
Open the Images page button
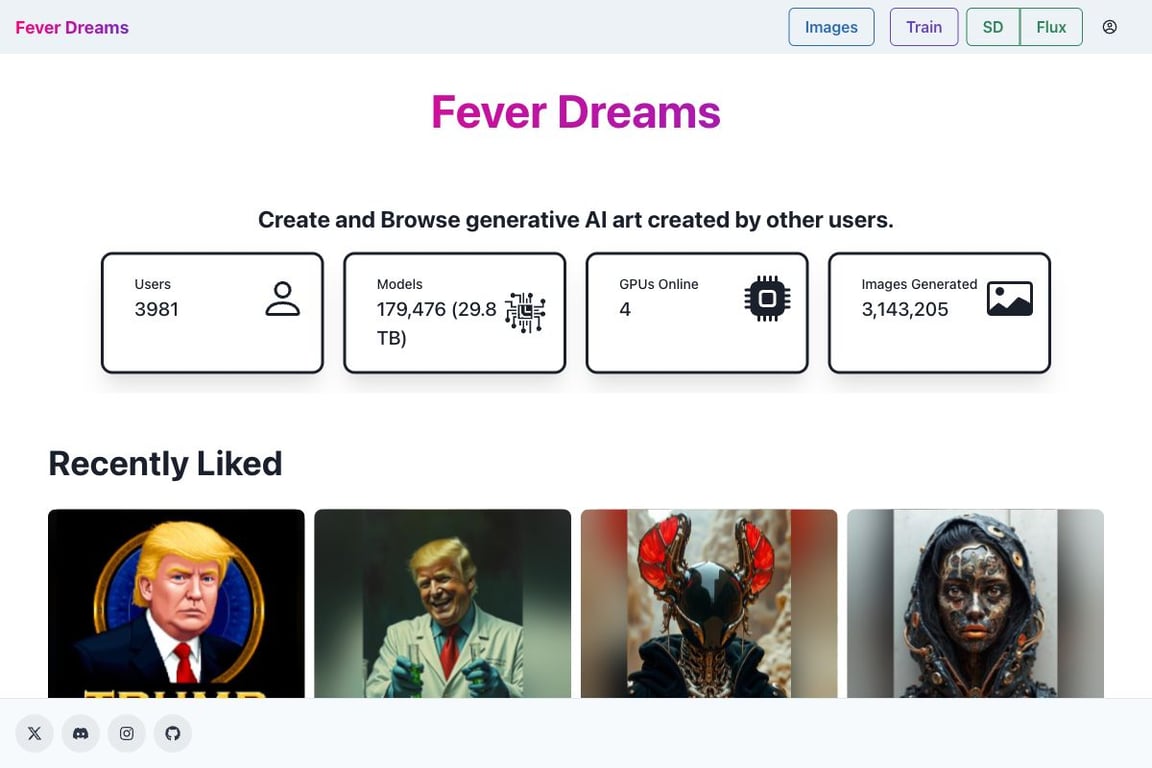[831, 27]
